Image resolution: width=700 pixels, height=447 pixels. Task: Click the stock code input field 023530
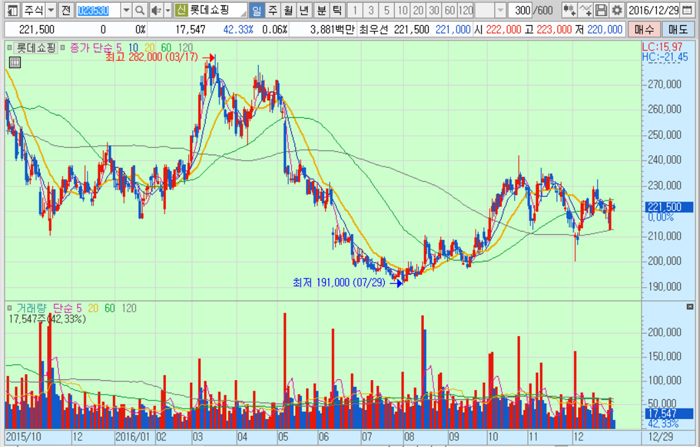pyautogui.click(x=98, y=10)
